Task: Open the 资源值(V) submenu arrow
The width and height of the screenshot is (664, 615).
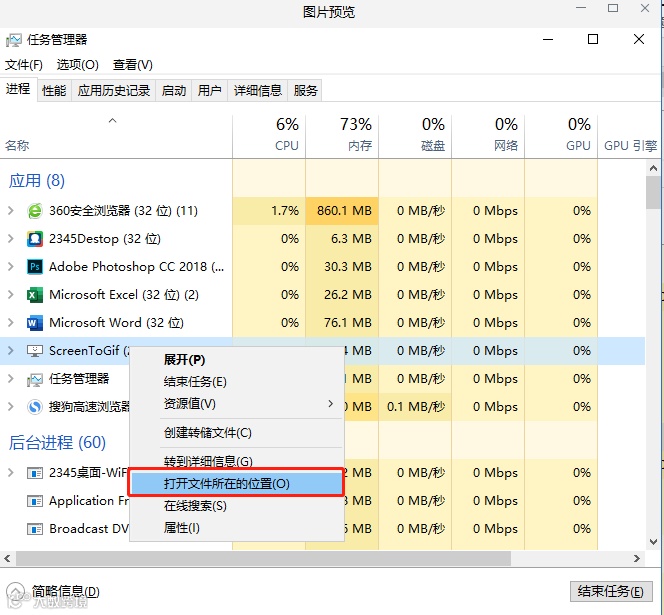Action: pos(331,404)
